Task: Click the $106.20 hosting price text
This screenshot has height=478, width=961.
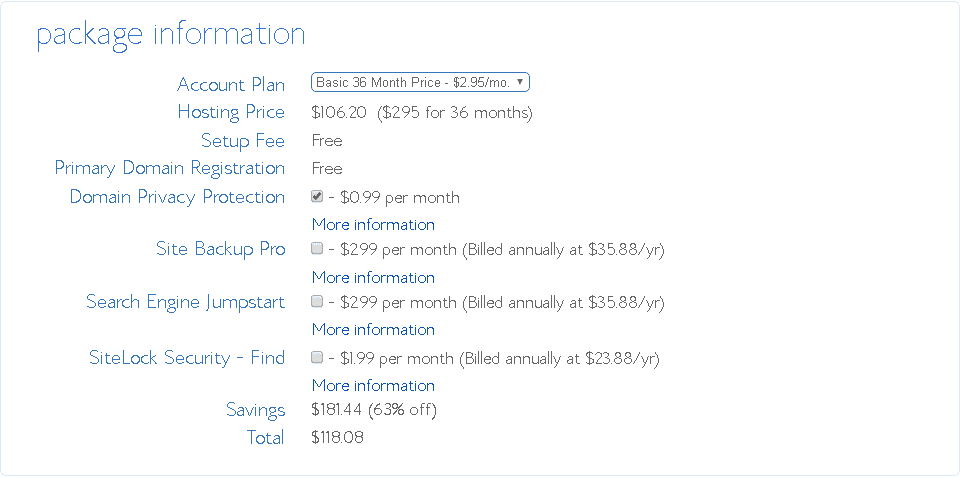Action: [339, 113]
